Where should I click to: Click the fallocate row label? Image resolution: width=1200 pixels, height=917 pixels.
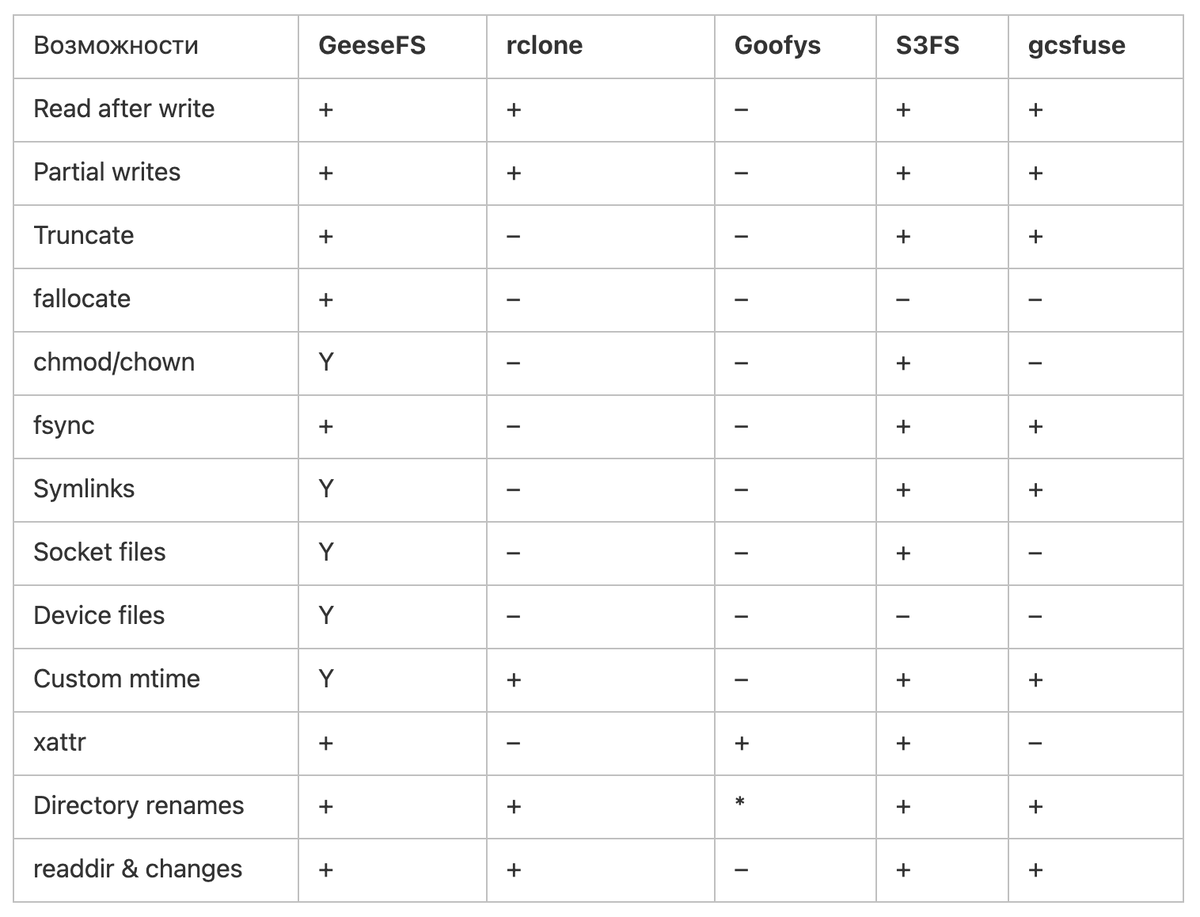pos(82,299)
